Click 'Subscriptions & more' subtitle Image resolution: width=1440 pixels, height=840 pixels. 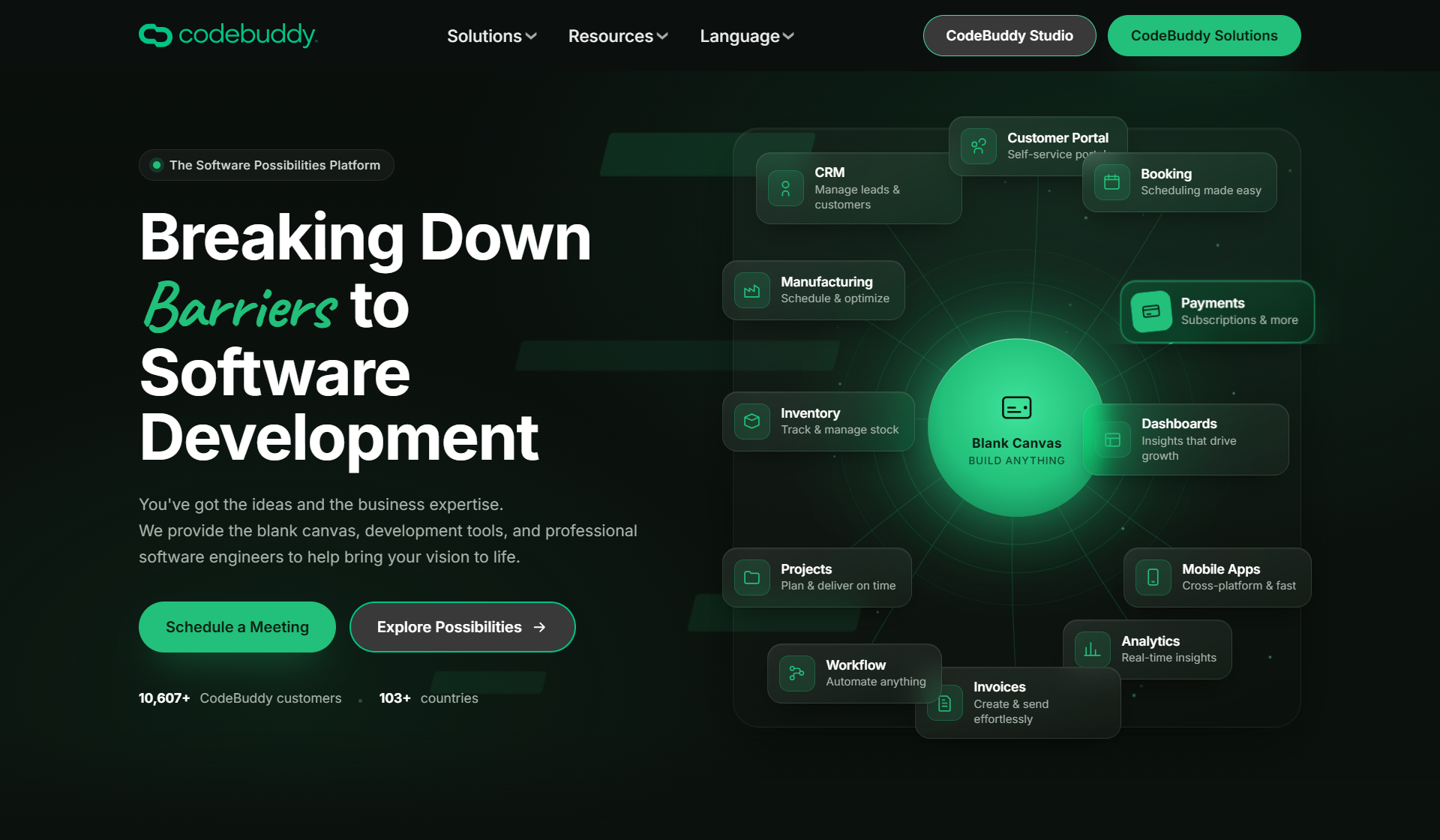1240,320
